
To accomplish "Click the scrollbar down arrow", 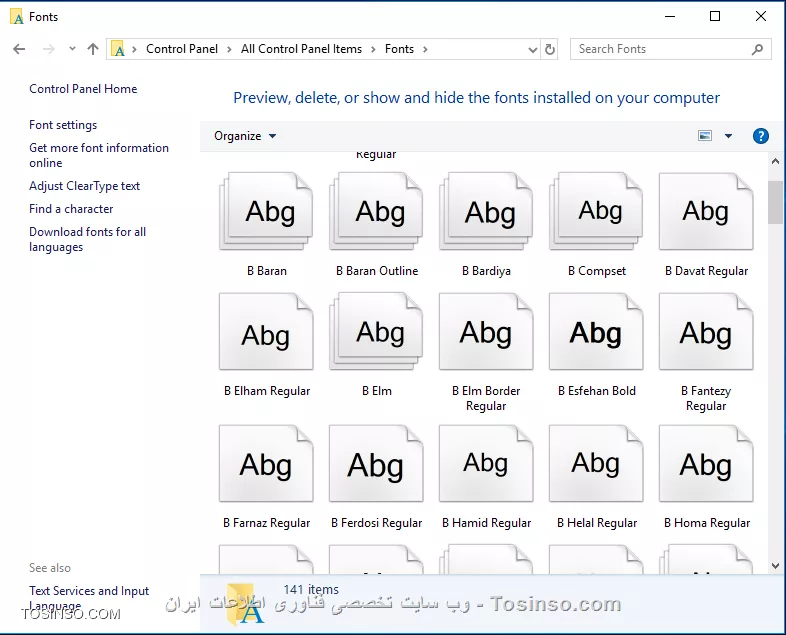I will click(775, 566).
